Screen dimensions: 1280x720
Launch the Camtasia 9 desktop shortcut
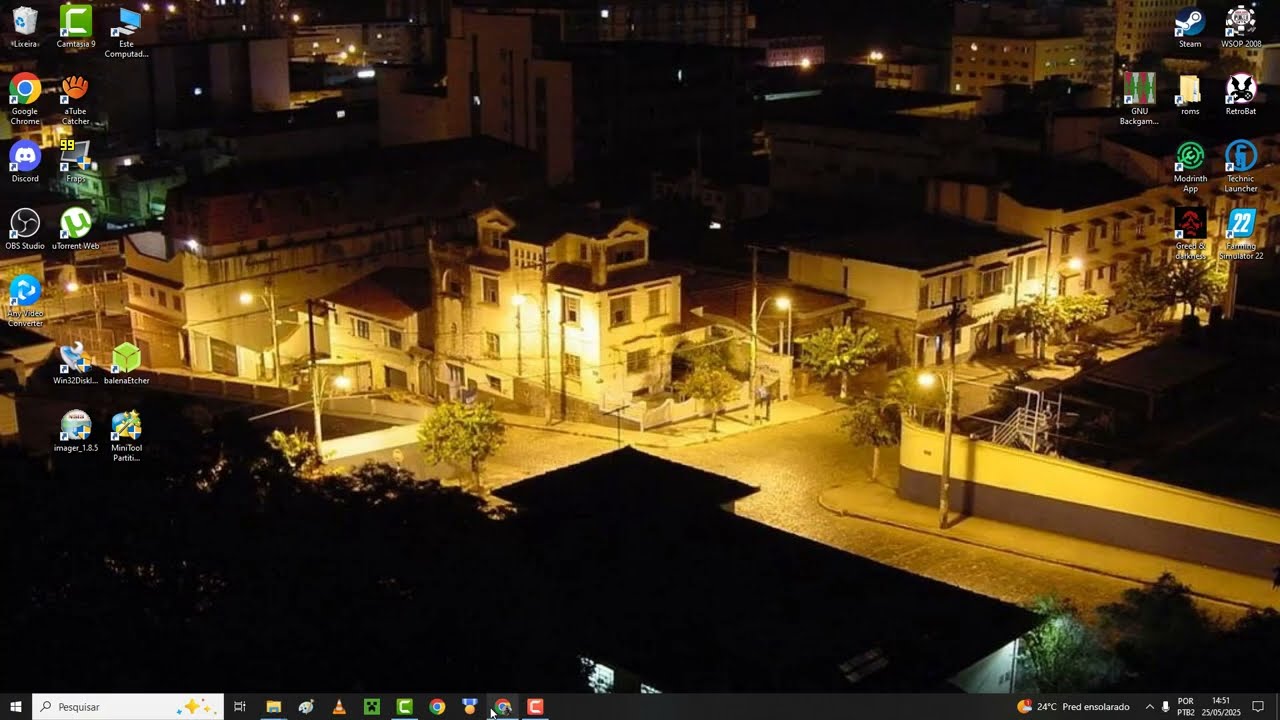tap(76, 27)
